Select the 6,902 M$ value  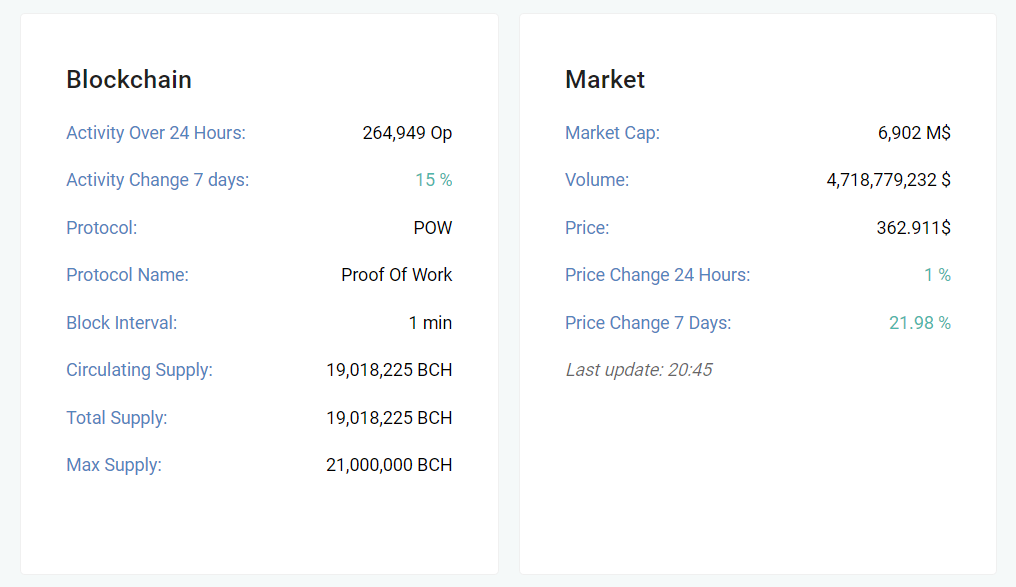(x=914, y=133)
